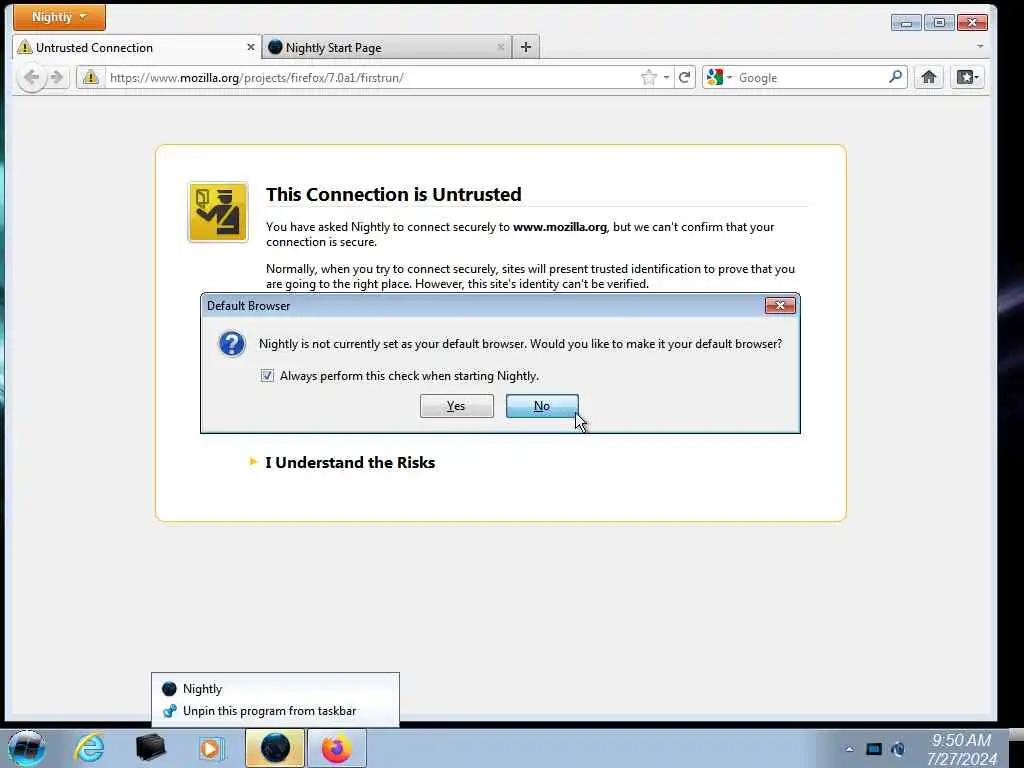This screenshot has height=768, width=1024.
Task: Open the taskbar clock and date
Action: point(961,749)
